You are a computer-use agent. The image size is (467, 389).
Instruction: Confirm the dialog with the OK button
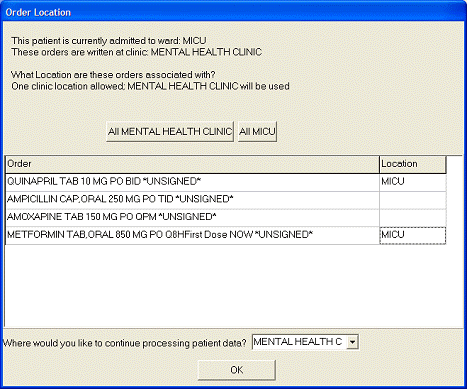[x=237, y=370]
